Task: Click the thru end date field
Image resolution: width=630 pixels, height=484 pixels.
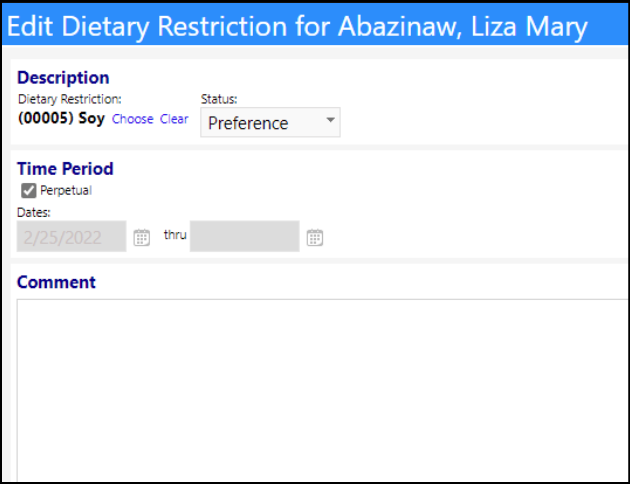Action: (245, 236)
